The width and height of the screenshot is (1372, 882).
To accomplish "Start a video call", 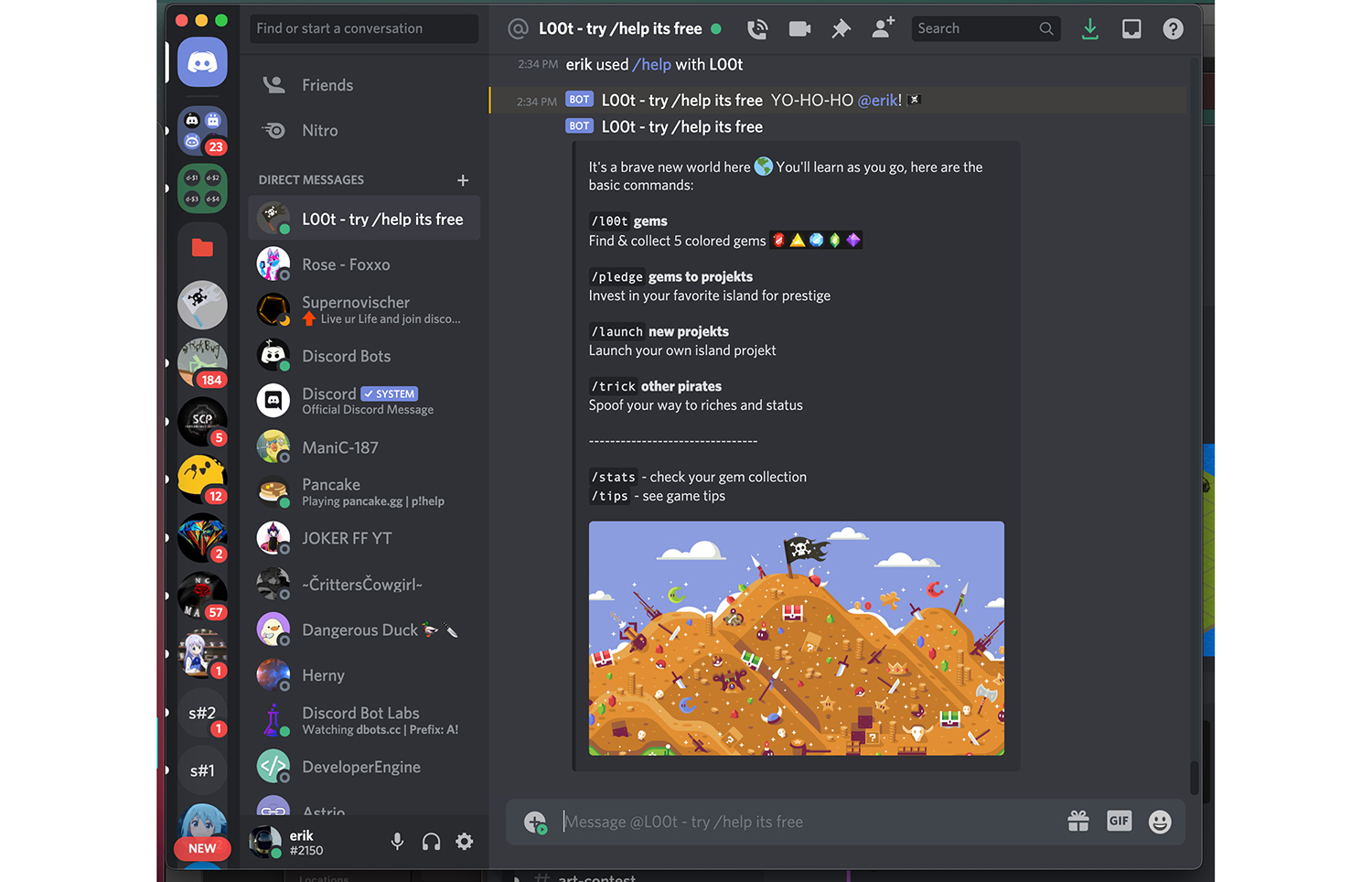I will click(x=799, y=29).
